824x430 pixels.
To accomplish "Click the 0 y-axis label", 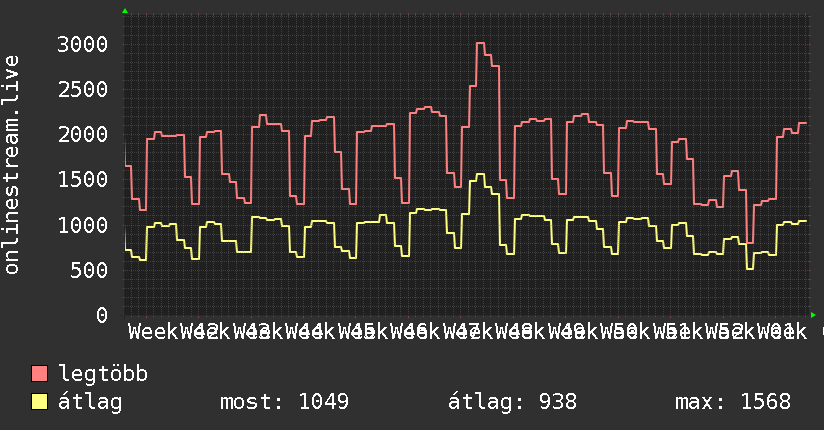I will point(102,315).
